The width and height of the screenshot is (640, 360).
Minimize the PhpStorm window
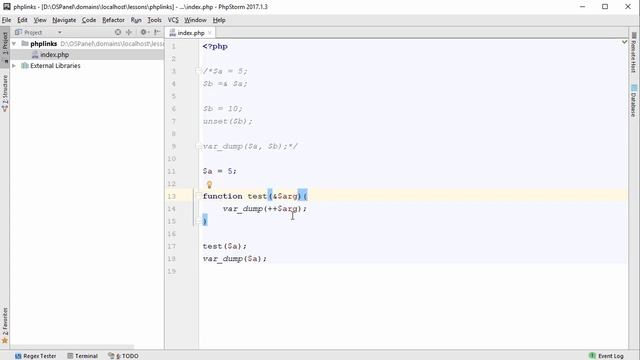click(x=582, y=7)
